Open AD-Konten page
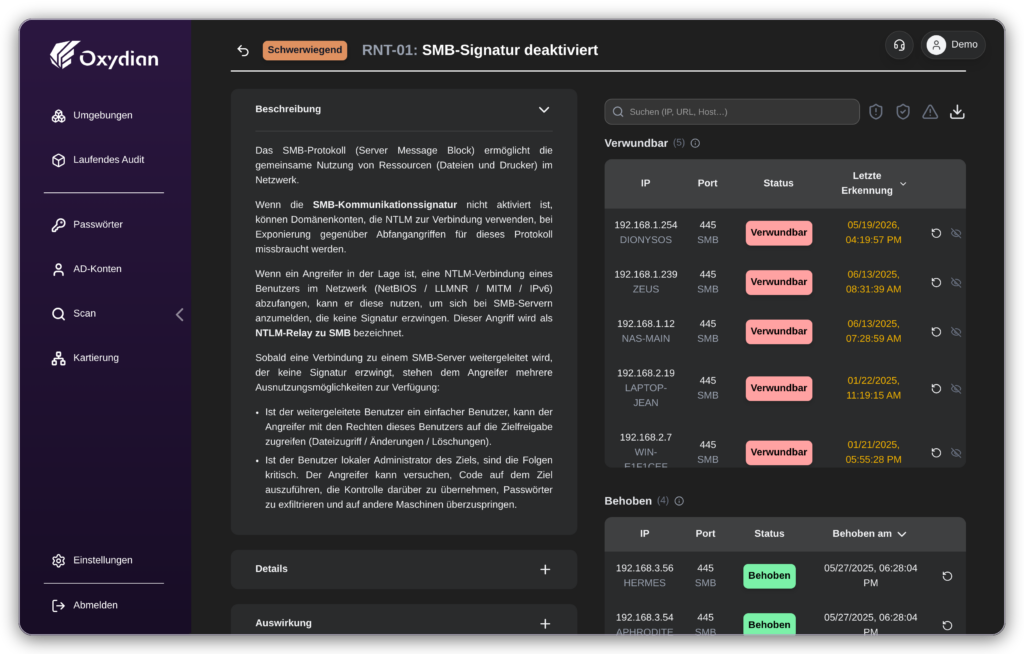The width and height of the screenshot is (1024, 654). pos(86,269)
